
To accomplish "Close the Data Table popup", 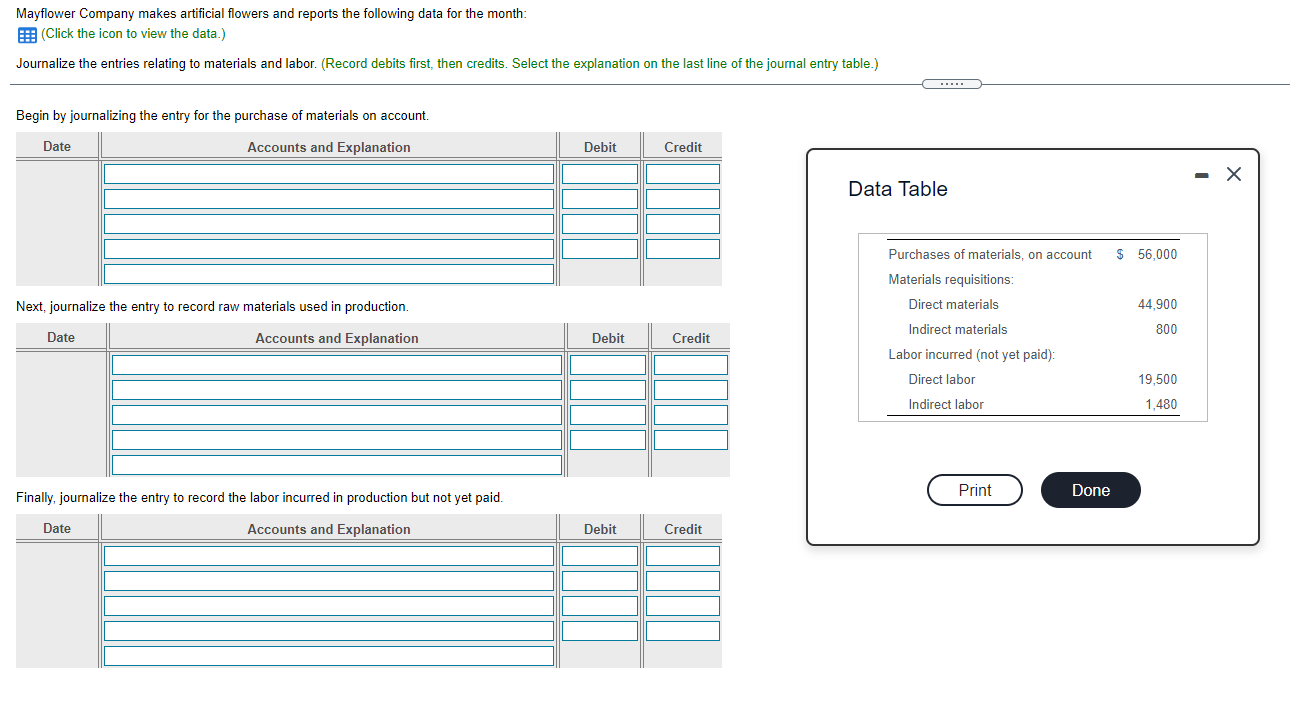I will [1234, 175].
